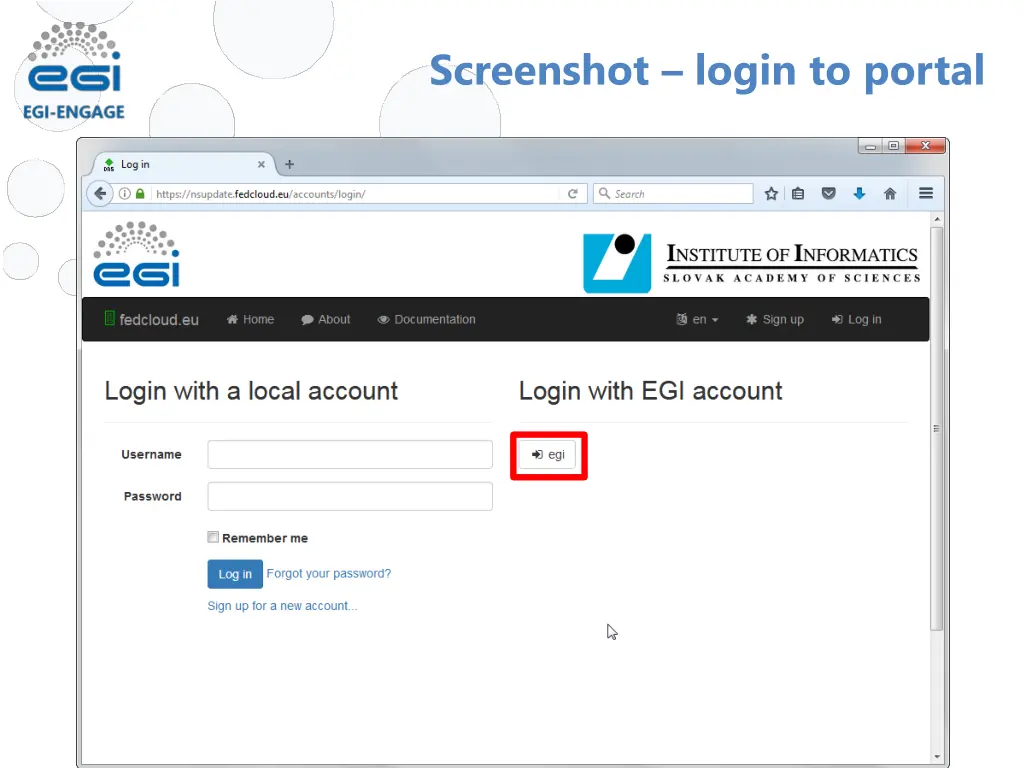1024x768 pixels.
Task: Follow Sign up for a new account link
Action: [282, 606]
